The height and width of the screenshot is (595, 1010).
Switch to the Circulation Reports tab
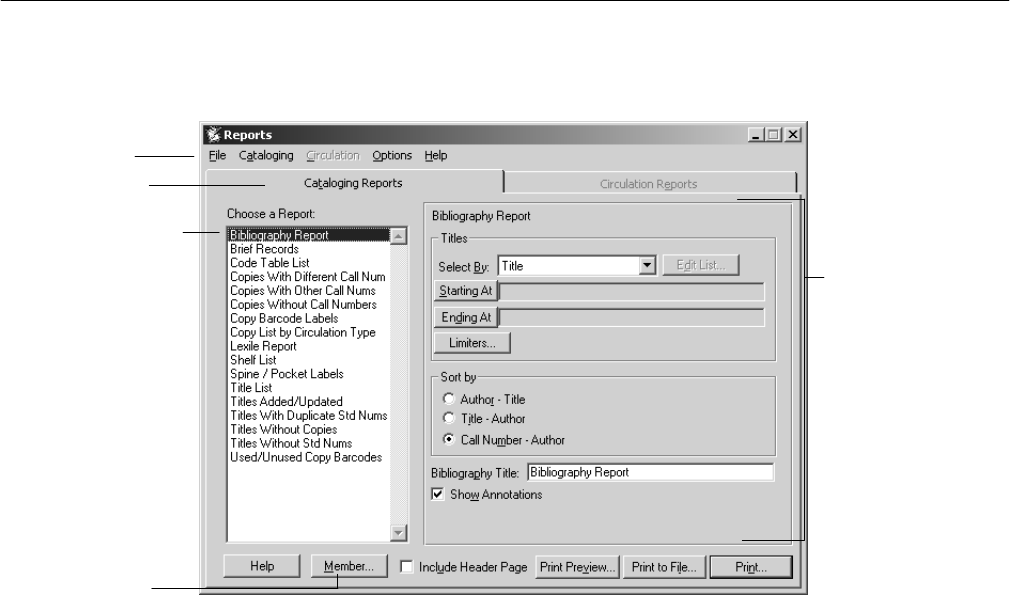(649, 184)
